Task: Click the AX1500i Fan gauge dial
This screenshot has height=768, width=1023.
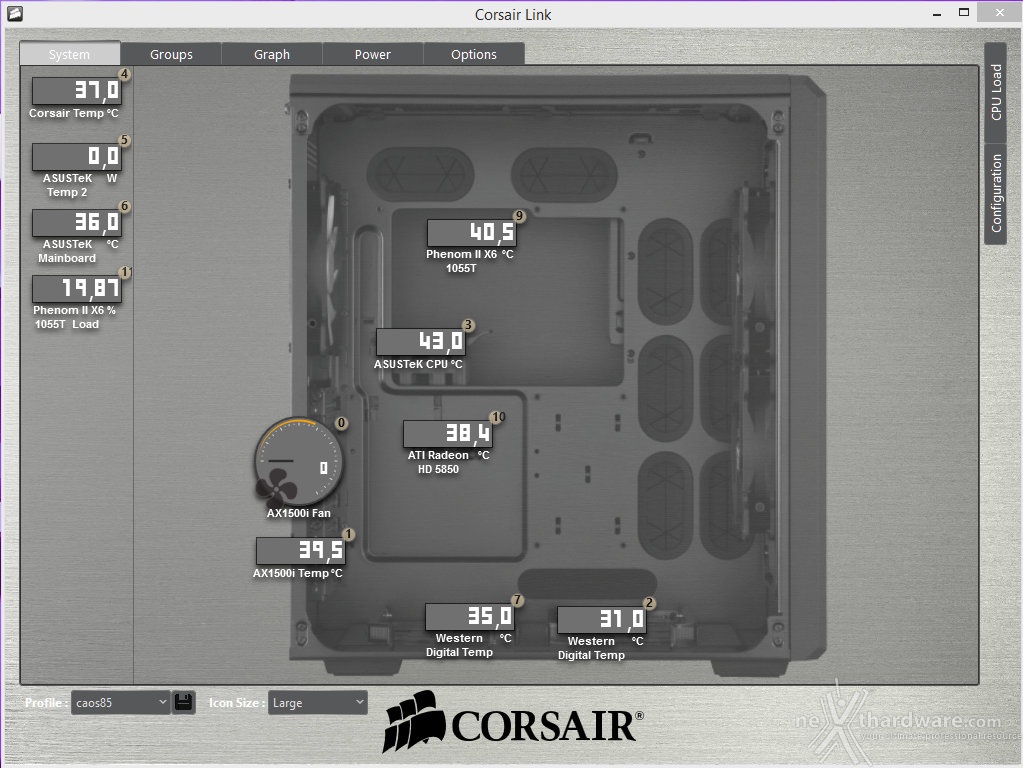Action: (x=298, y=462)
